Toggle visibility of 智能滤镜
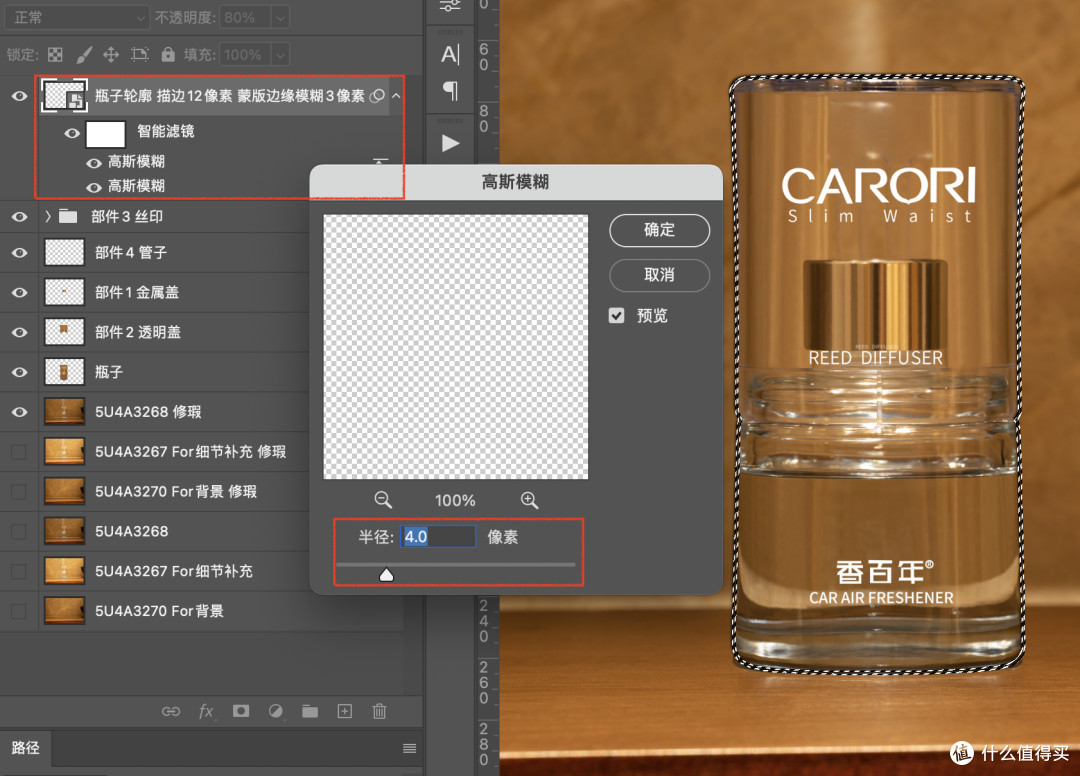The width and height of the screenshot is (1080, 776). 72,133
